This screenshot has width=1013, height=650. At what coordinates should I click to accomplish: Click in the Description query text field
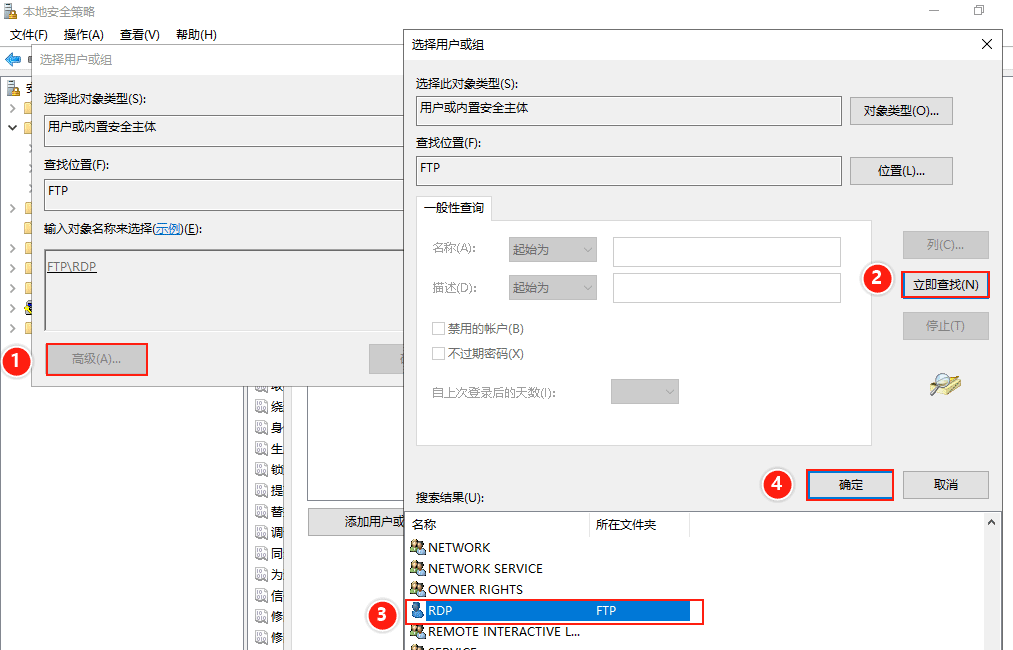(x=727, y=288)
